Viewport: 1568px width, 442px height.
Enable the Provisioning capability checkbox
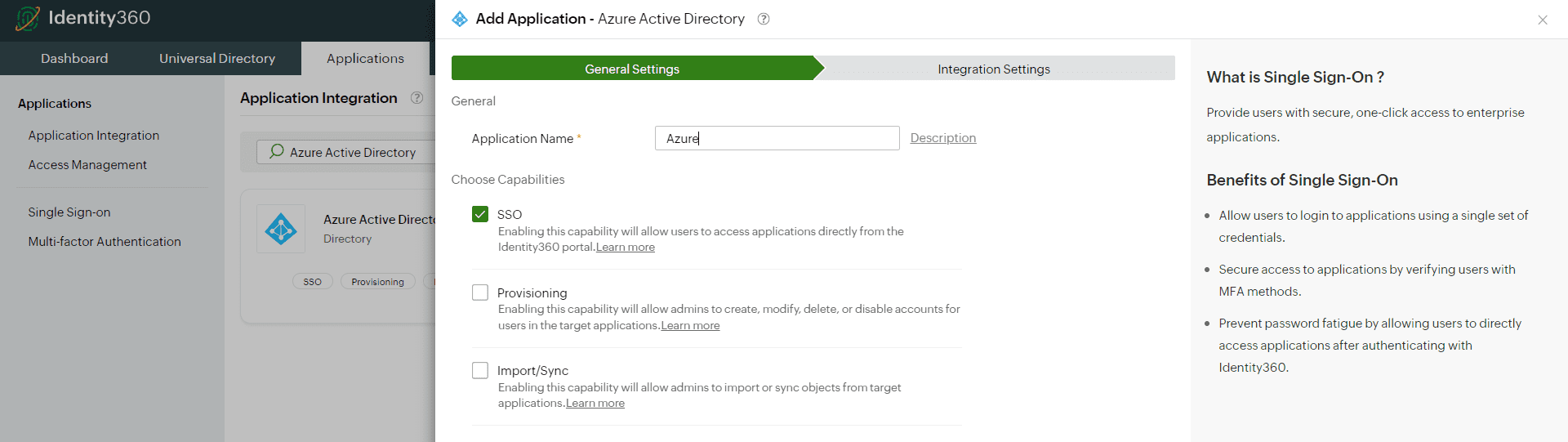point(480,292)
